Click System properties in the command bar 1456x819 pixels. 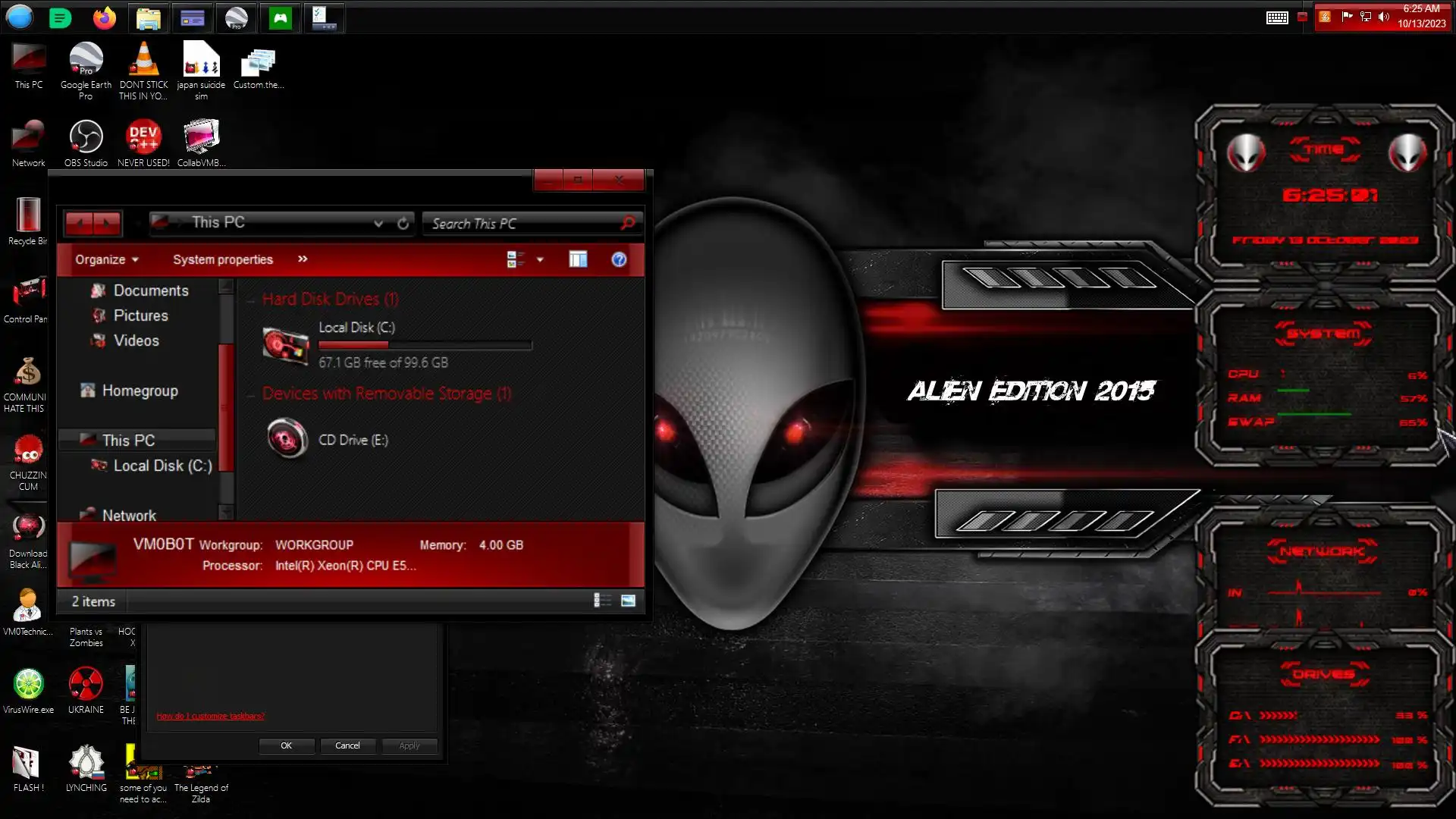(x=222, y=259)
